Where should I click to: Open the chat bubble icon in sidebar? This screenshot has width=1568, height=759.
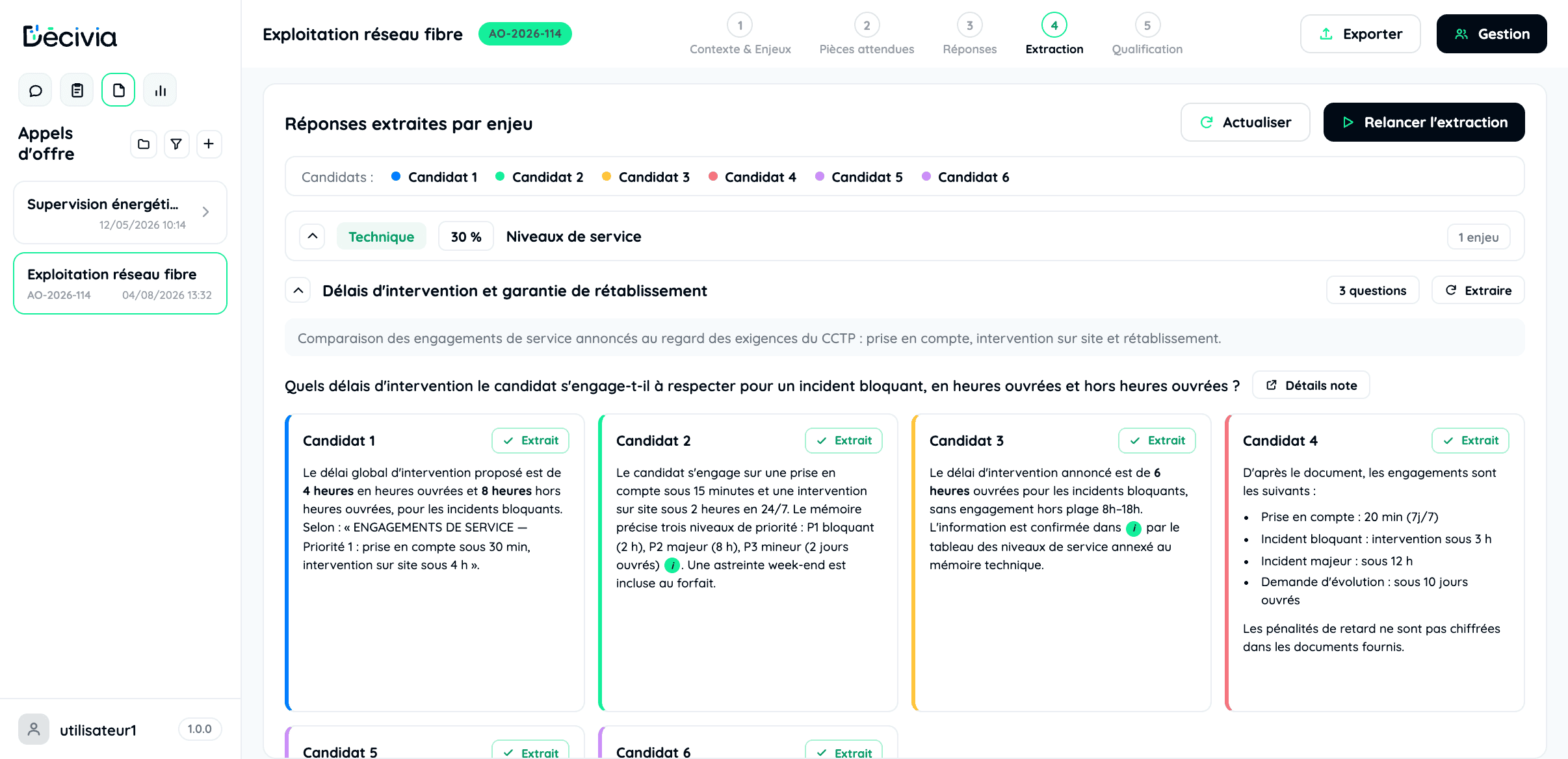click(x=35, y=90)
